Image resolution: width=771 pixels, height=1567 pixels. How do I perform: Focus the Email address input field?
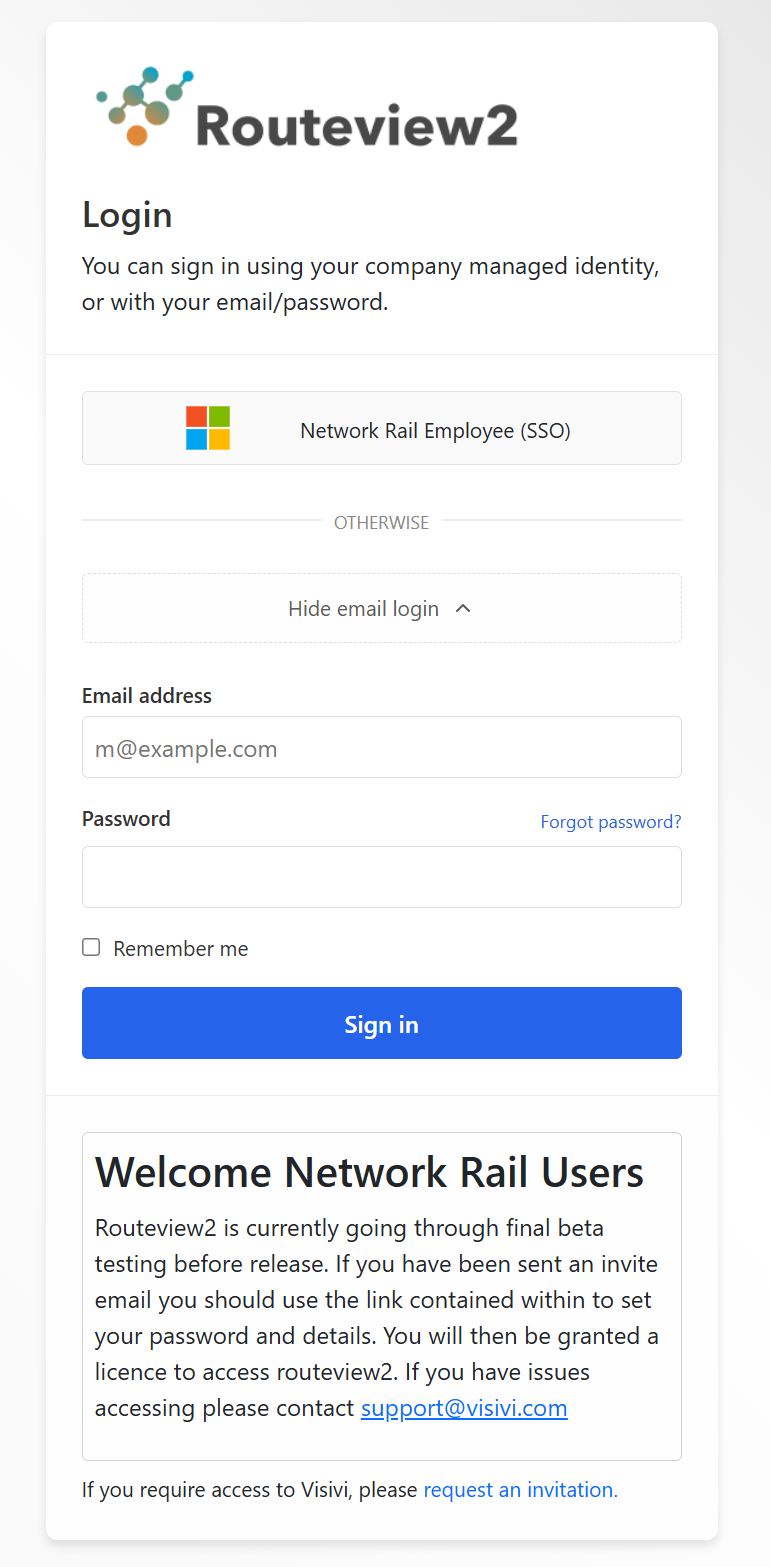click(x=381, y=747)
